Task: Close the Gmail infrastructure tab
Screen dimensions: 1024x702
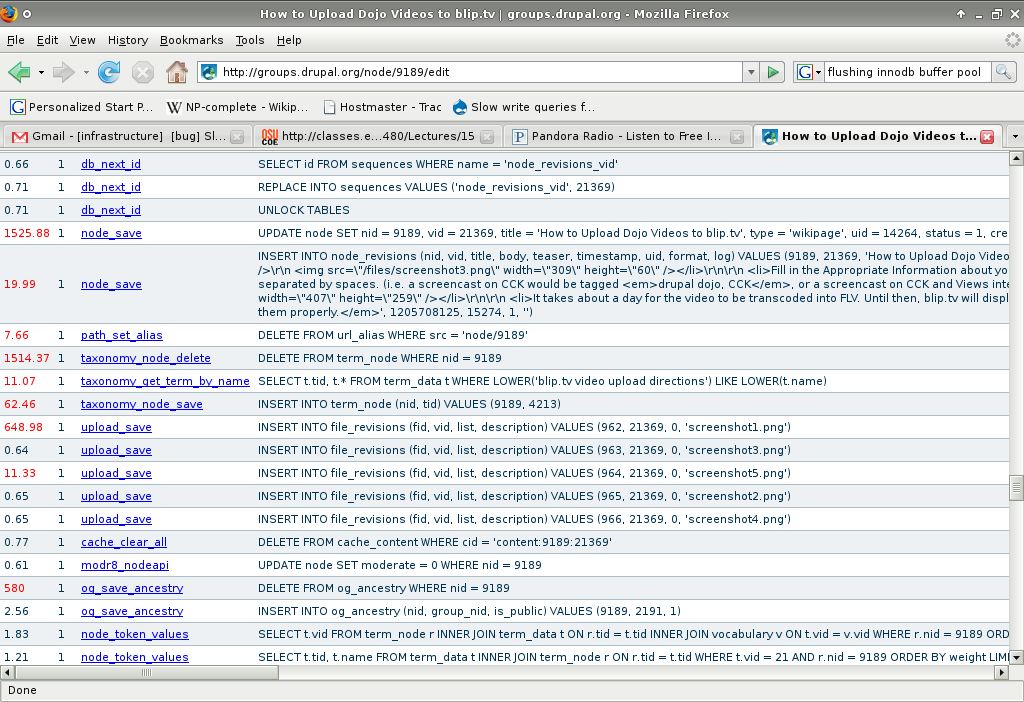Action: pos(237,136)
